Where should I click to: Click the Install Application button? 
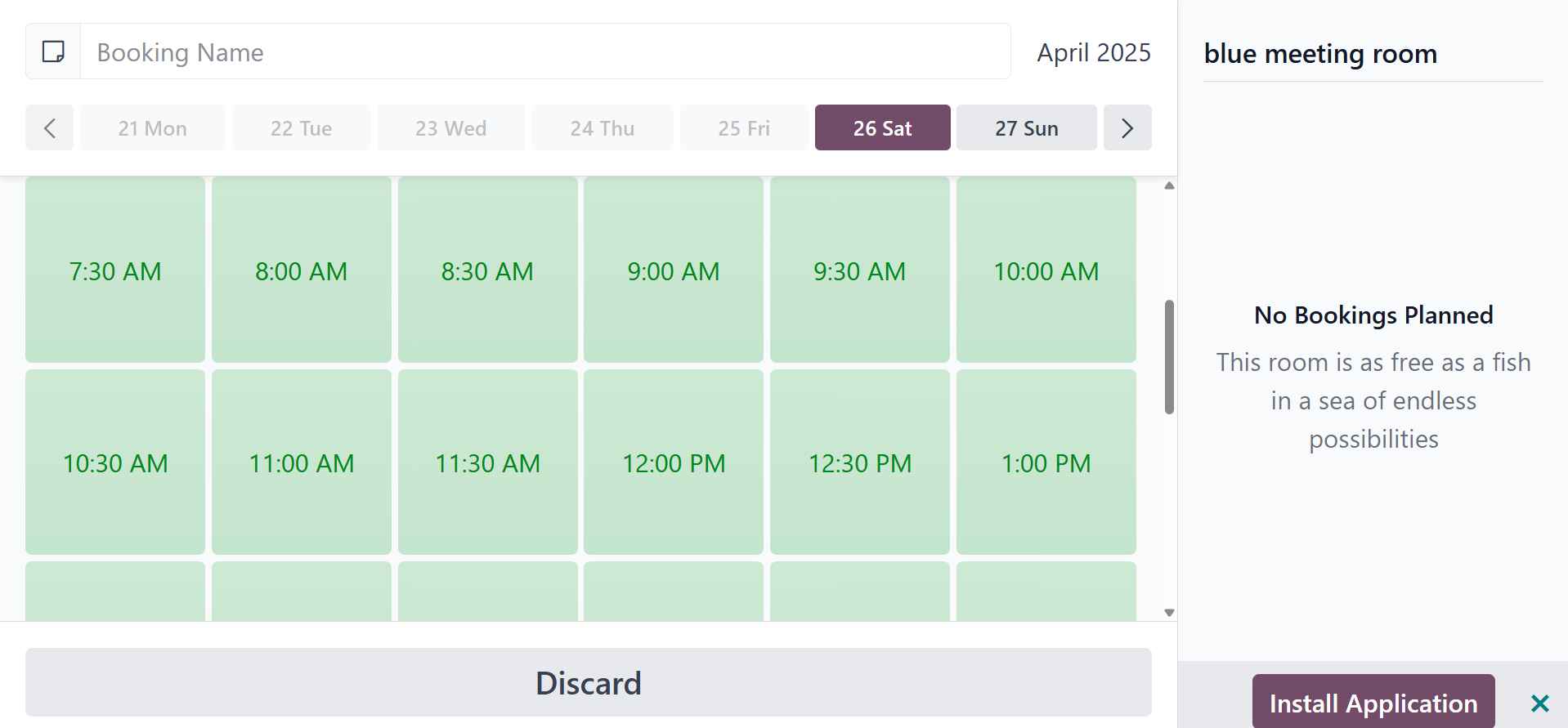tap(1373, 703)
